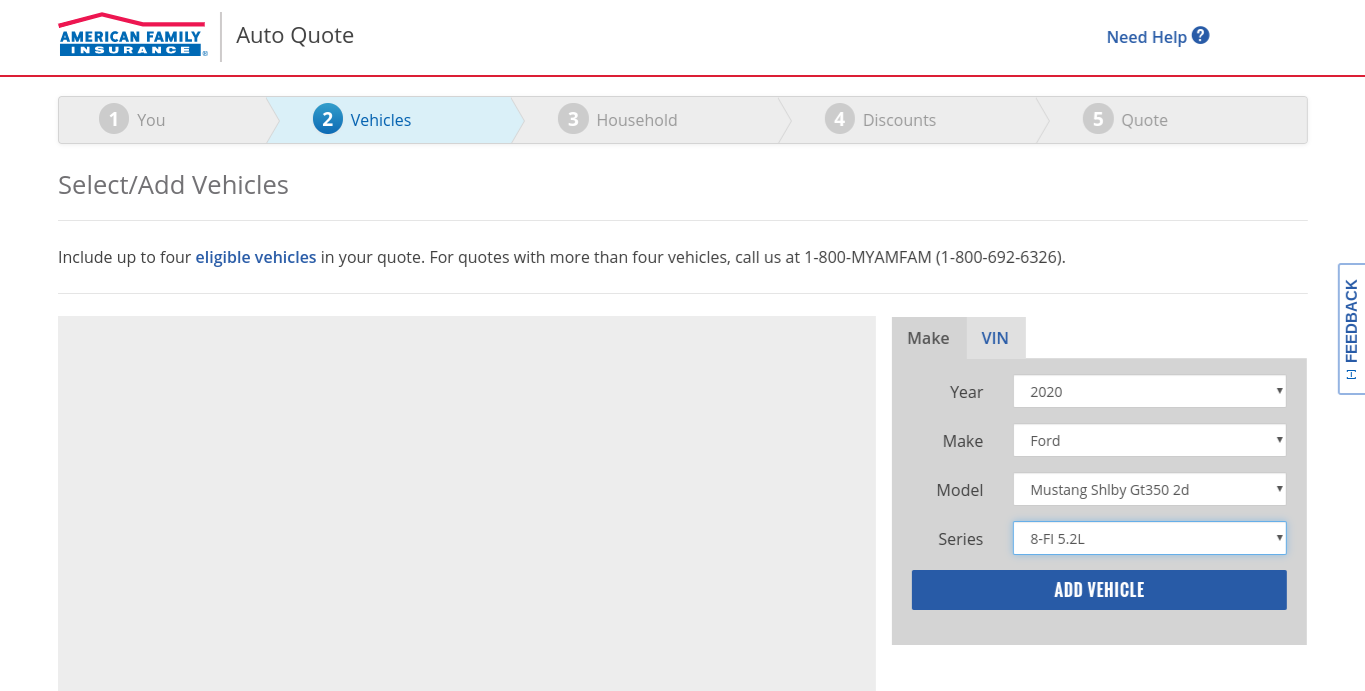Click the Discounts step label

(899, 120)
